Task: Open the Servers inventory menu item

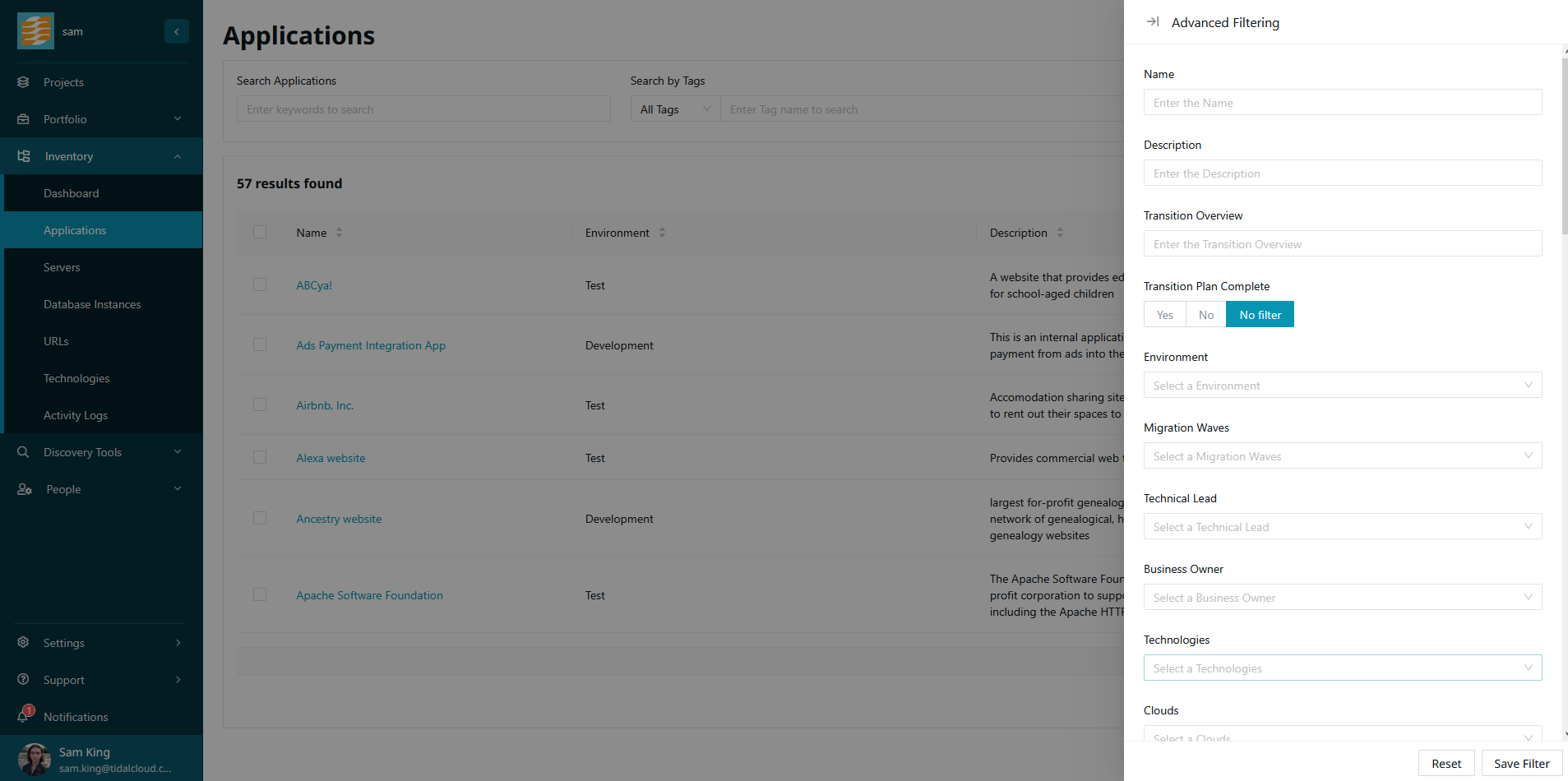Action: click(62, 267)
